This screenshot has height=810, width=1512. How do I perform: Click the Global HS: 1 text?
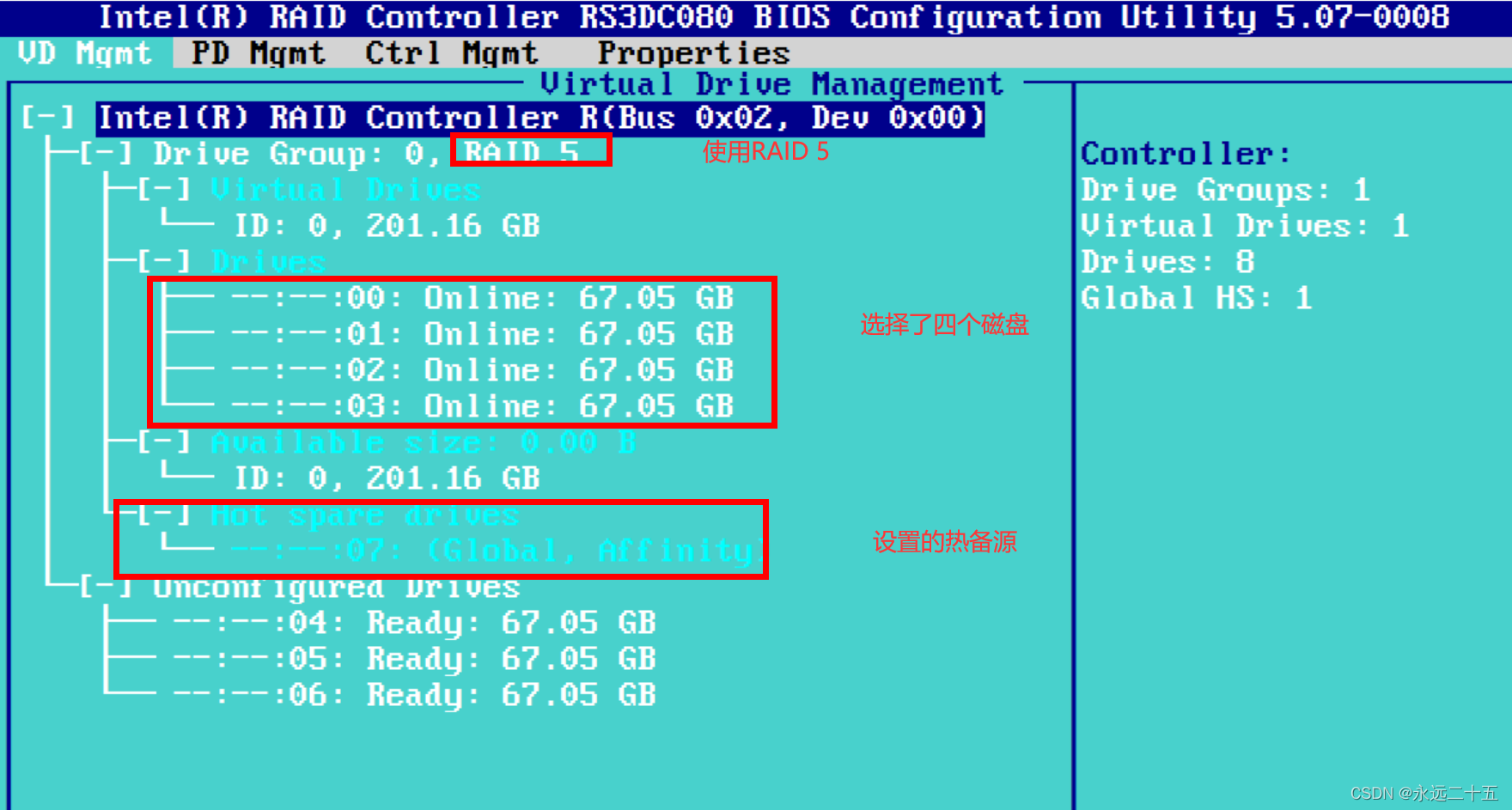click(x=1197, y=298)
